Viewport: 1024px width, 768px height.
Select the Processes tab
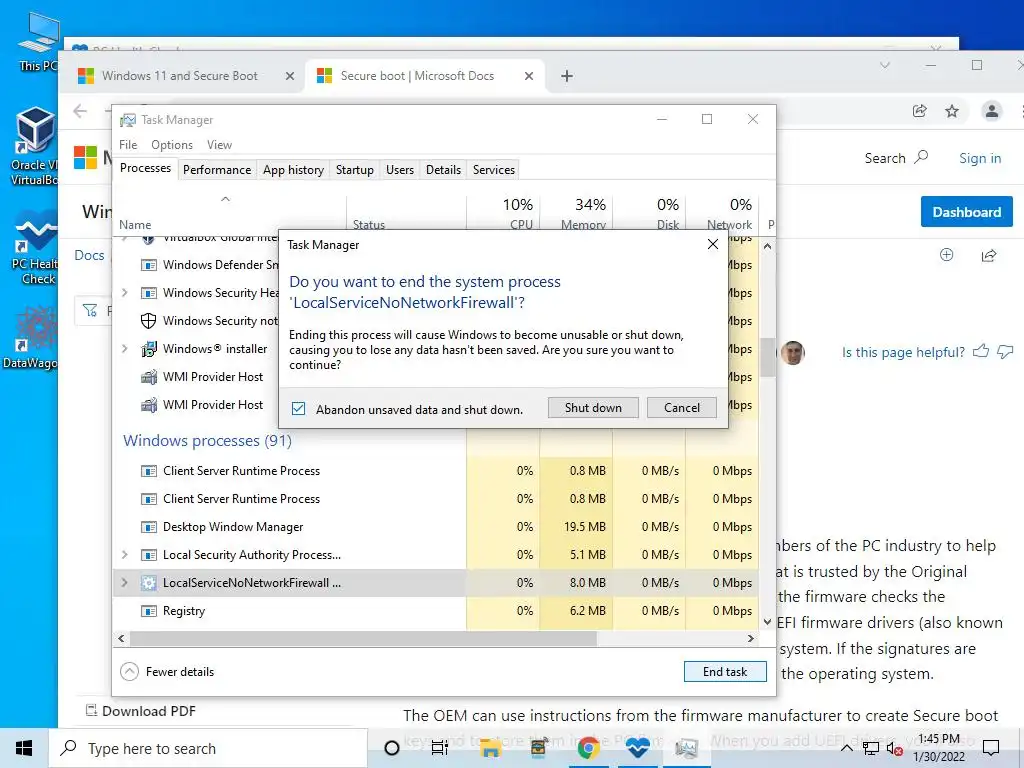click(145, 168)
